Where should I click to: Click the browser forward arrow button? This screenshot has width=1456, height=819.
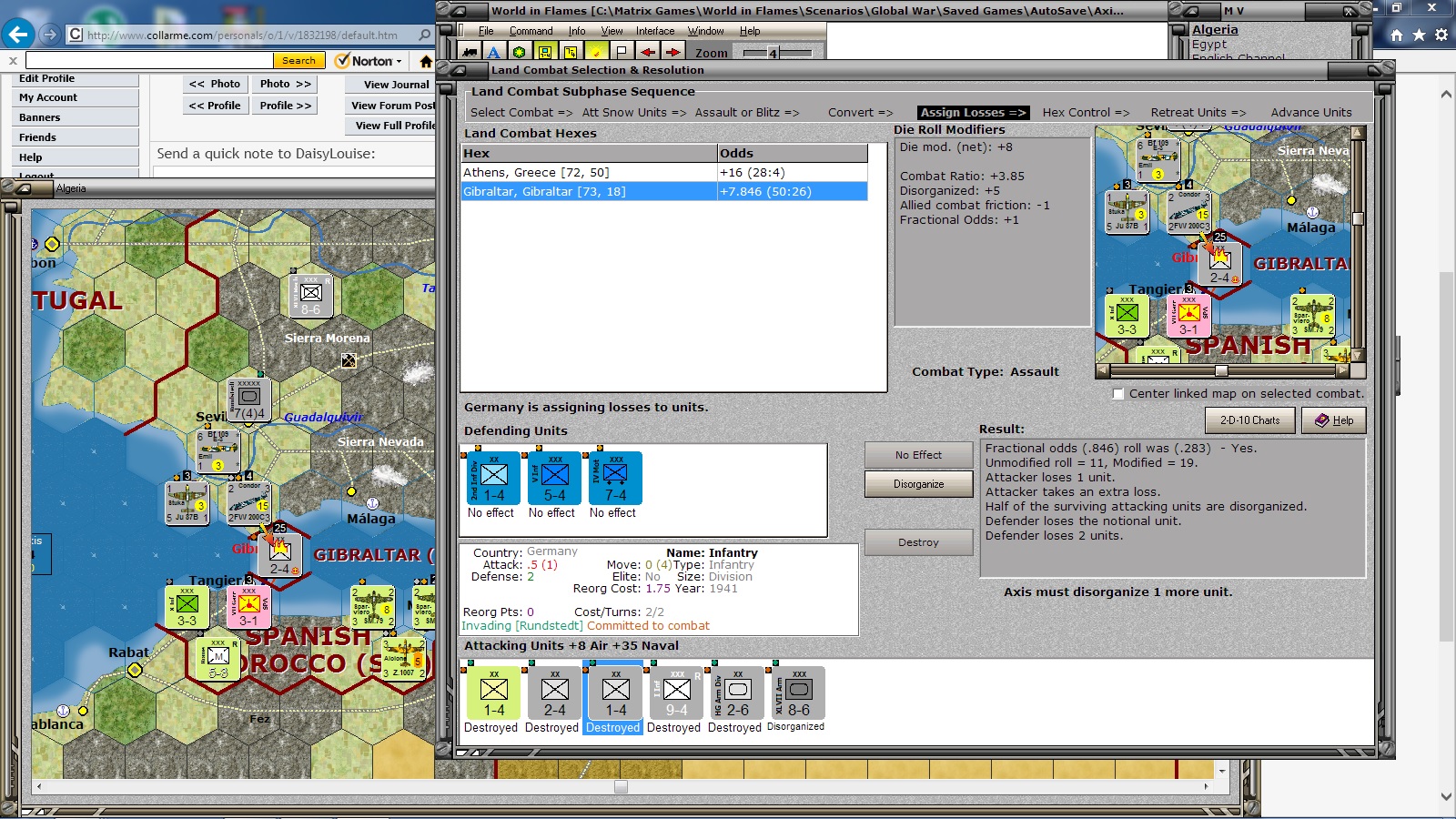tap(50, 35)
